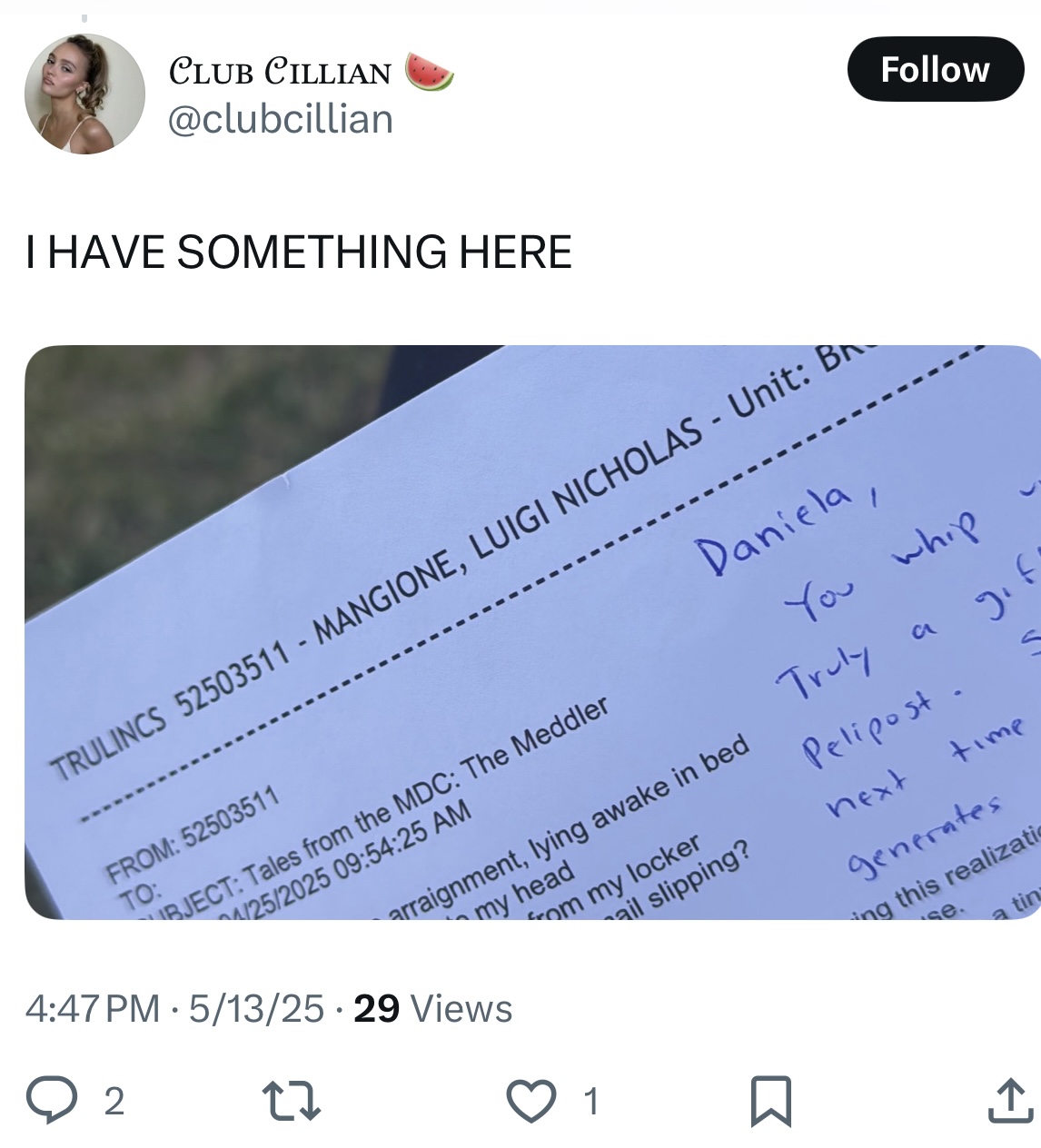Click the reply count 2
The image size is (1041, 1148).
click(114, 1101)
